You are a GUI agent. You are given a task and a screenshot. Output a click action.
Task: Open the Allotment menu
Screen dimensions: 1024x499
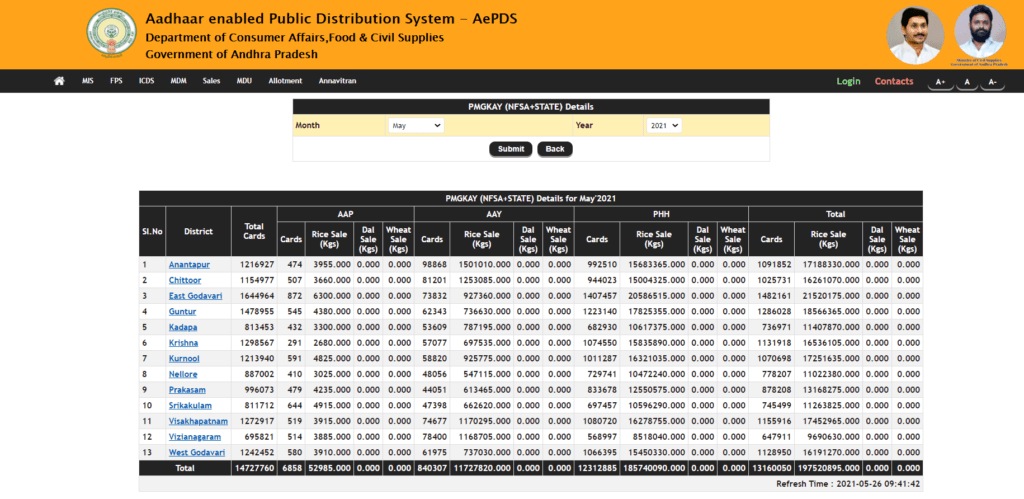coord(285,81)
